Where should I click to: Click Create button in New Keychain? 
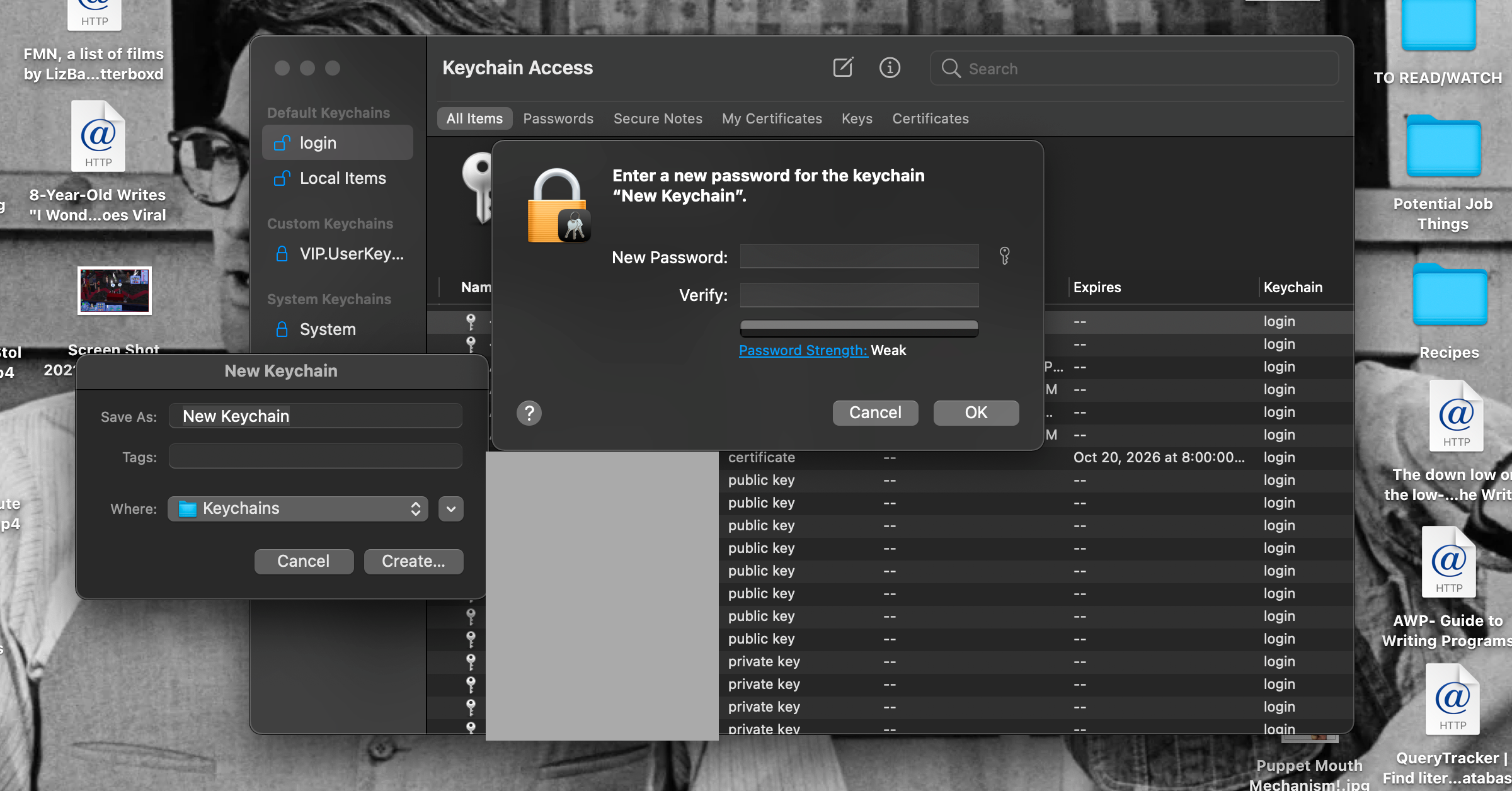[x=413, y=561]
